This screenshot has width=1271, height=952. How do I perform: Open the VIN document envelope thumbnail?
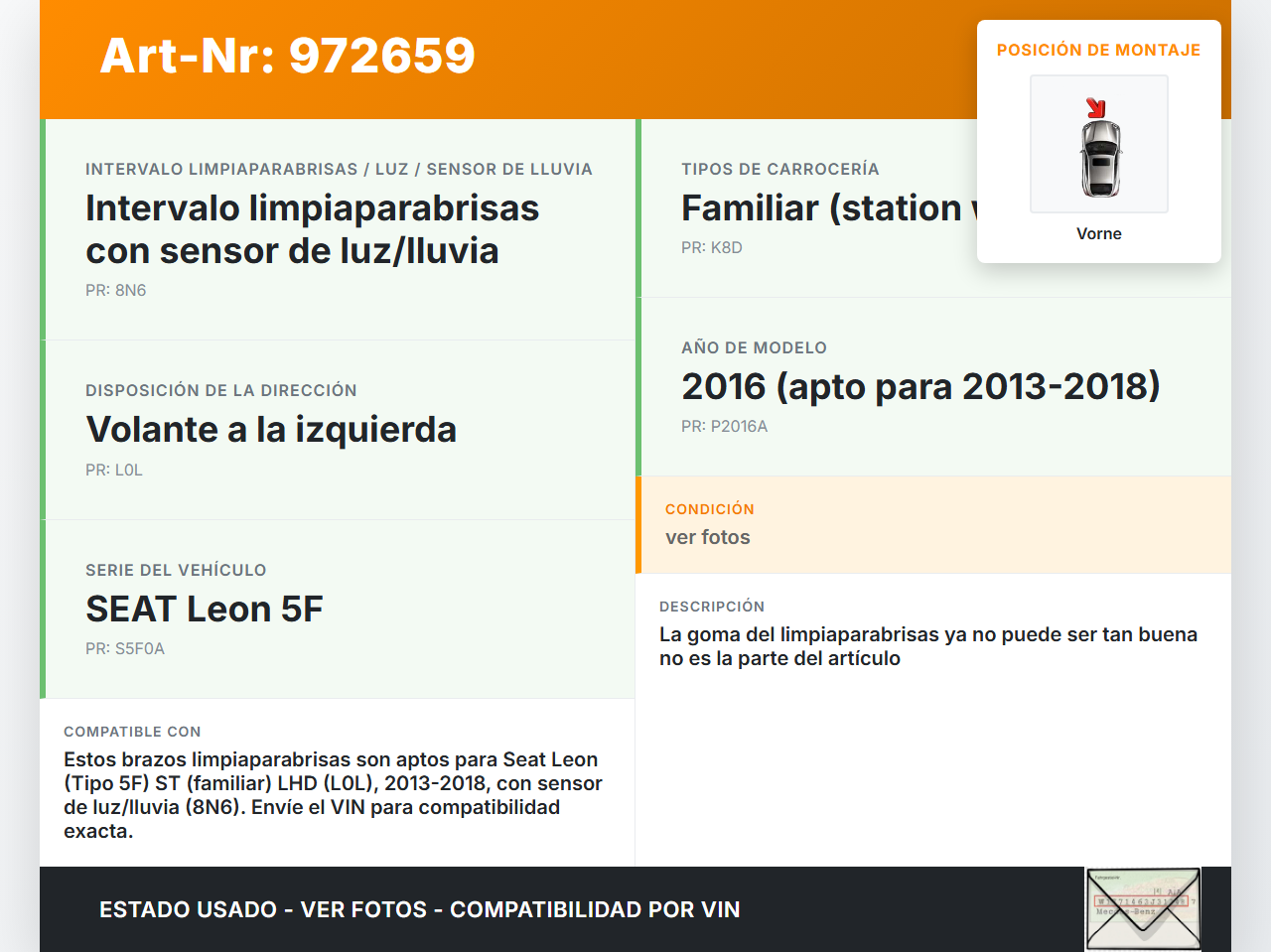click(1143, 909)
